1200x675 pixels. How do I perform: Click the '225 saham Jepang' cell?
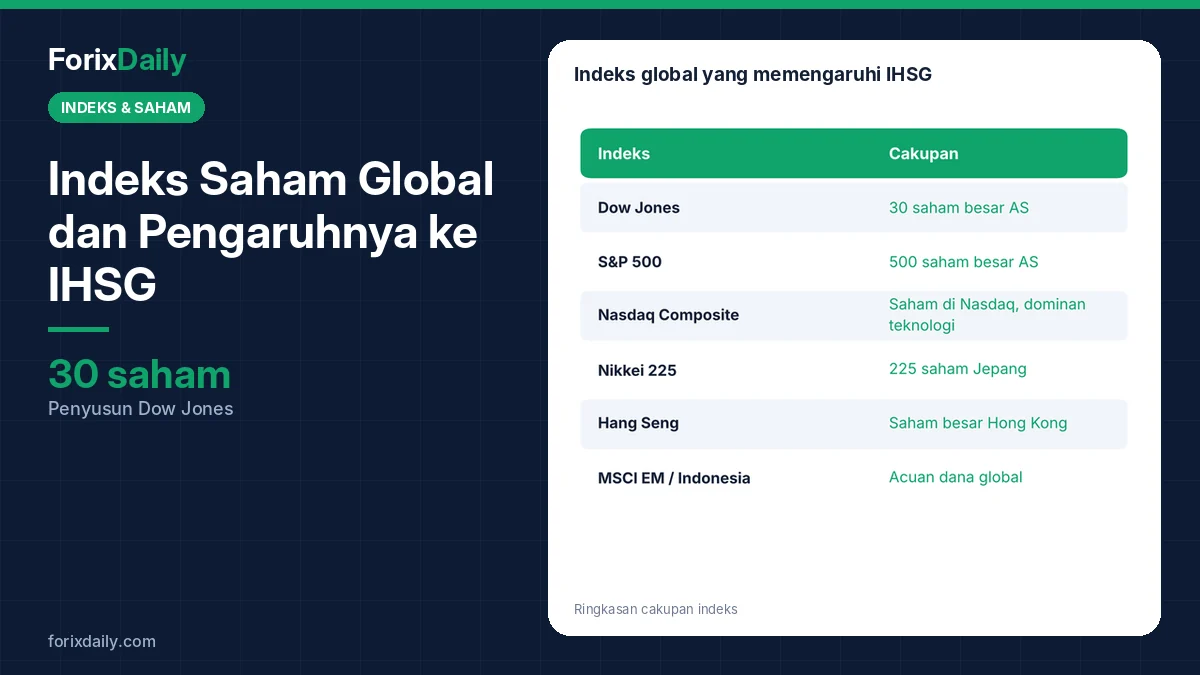click(x=958, y=369)
